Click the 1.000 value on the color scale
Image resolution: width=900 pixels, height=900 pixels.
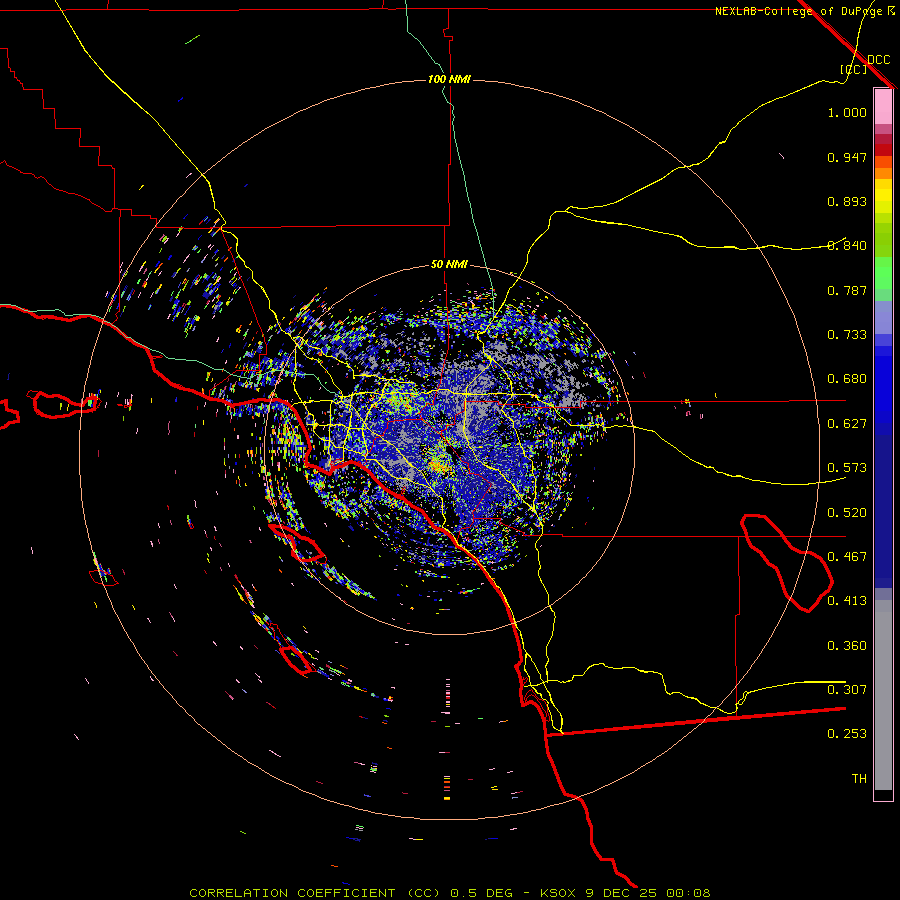(x=847, y=112)
